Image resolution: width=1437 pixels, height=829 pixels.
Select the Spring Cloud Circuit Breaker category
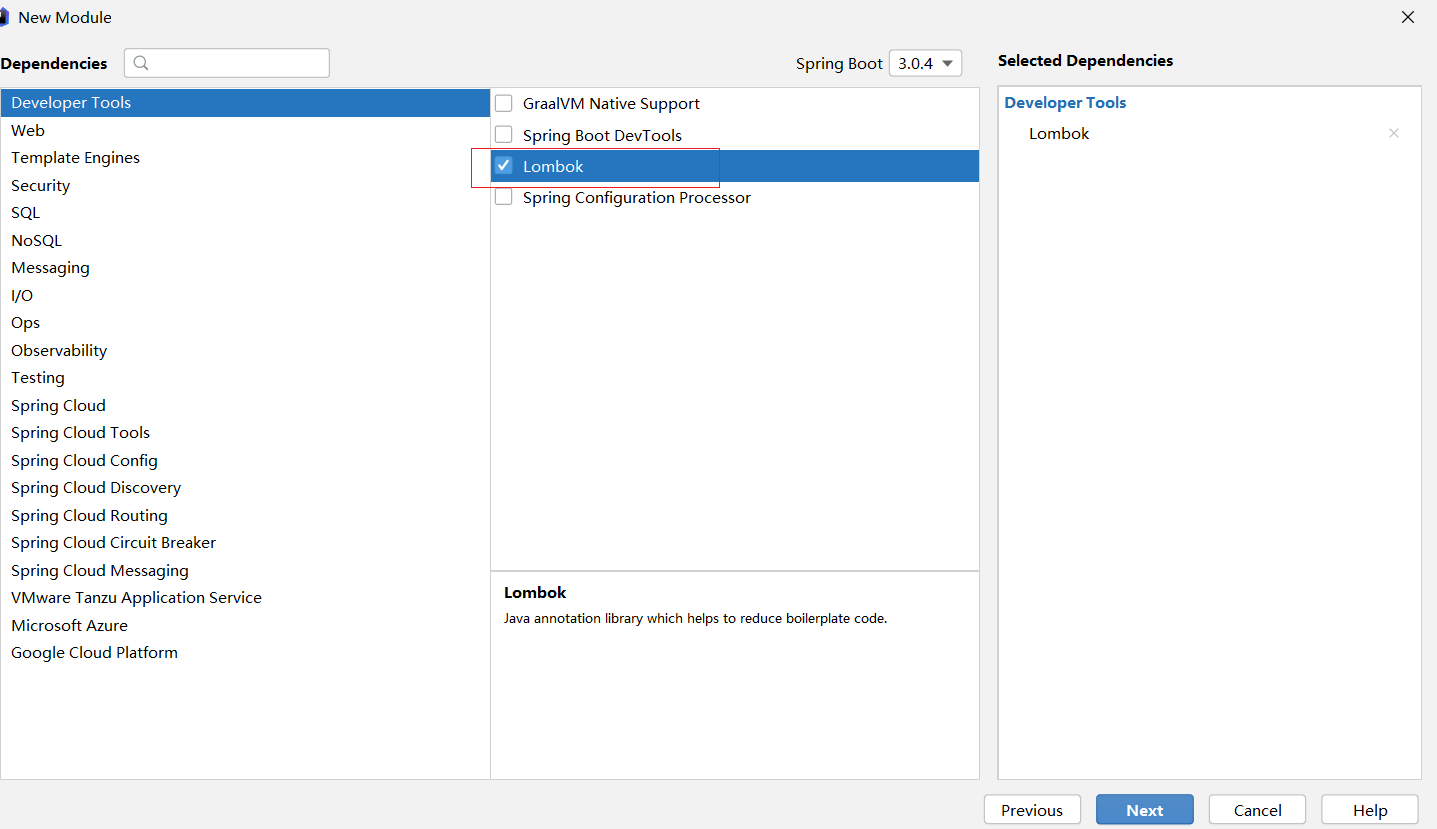[245, 543]
